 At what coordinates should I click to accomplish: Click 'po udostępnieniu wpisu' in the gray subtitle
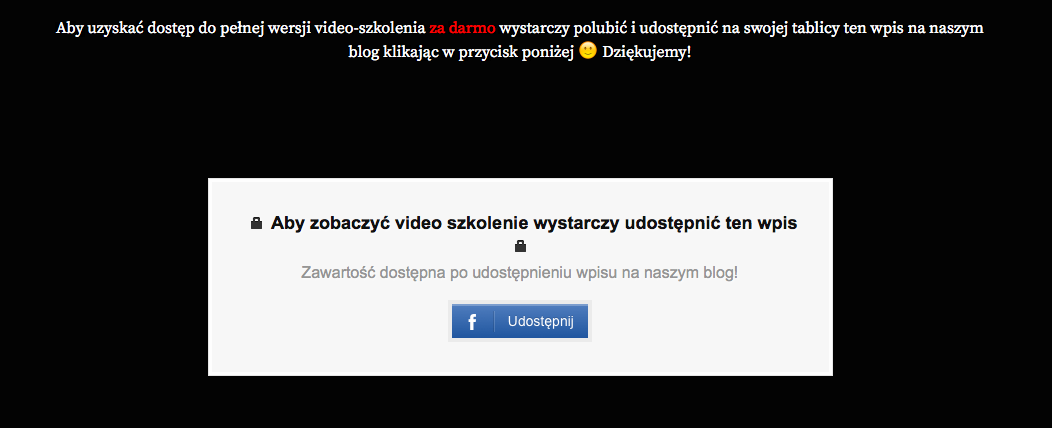pyautogui.click(x=538, y=272)
